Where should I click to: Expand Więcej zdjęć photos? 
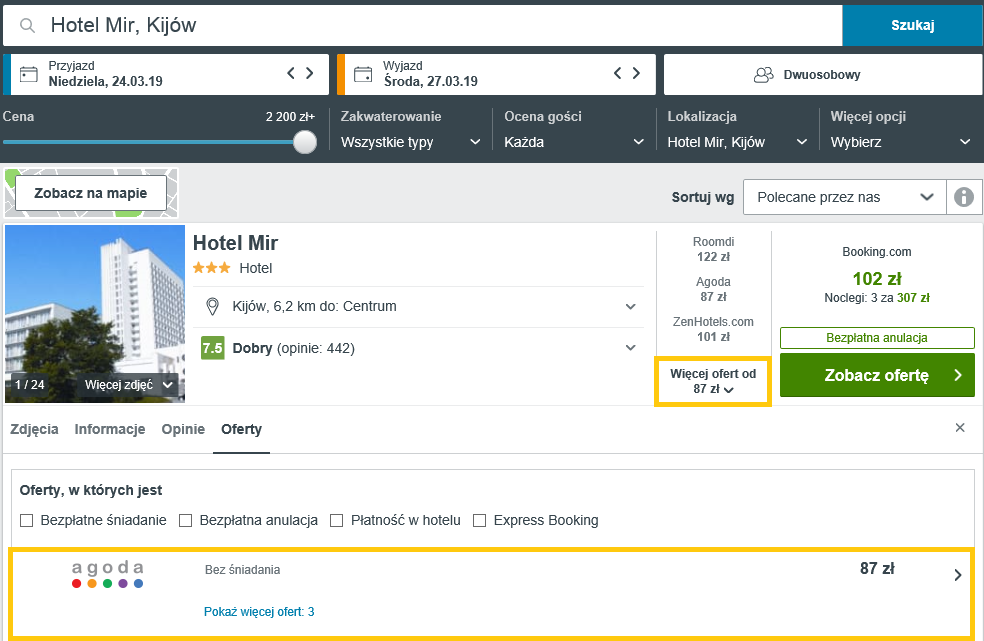pos(129,385)
